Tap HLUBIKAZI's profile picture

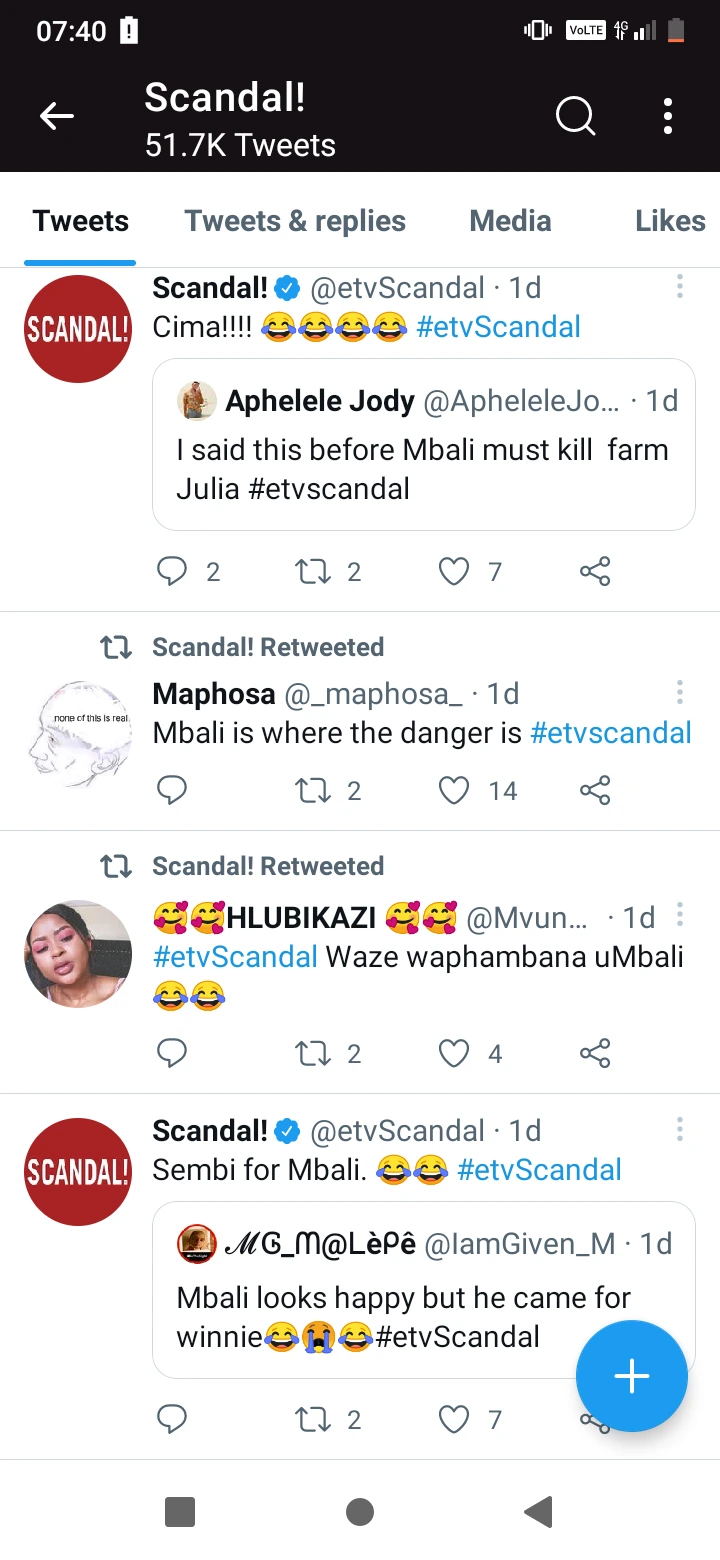[78, 953]
